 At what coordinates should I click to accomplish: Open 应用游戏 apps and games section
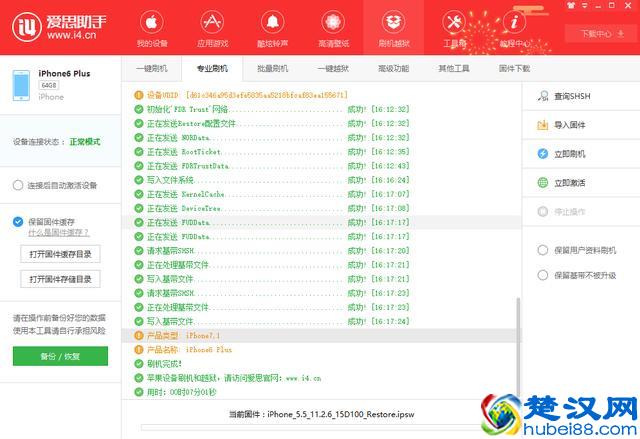point(212,29)
